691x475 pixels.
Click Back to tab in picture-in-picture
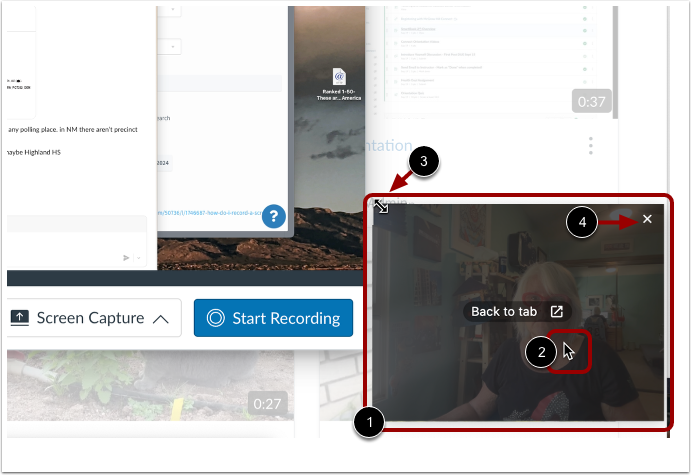517,312
